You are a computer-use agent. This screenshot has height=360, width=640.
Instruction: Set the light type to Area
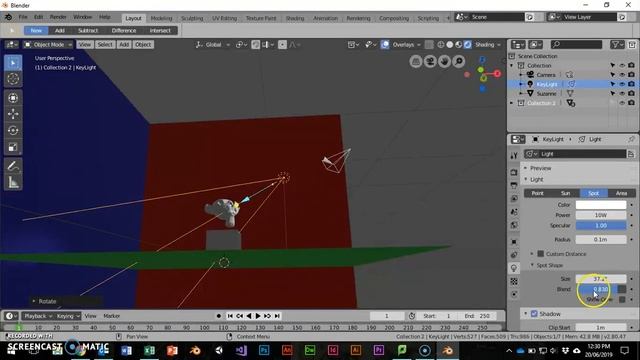pyautogui.click(x=621, y=193)
